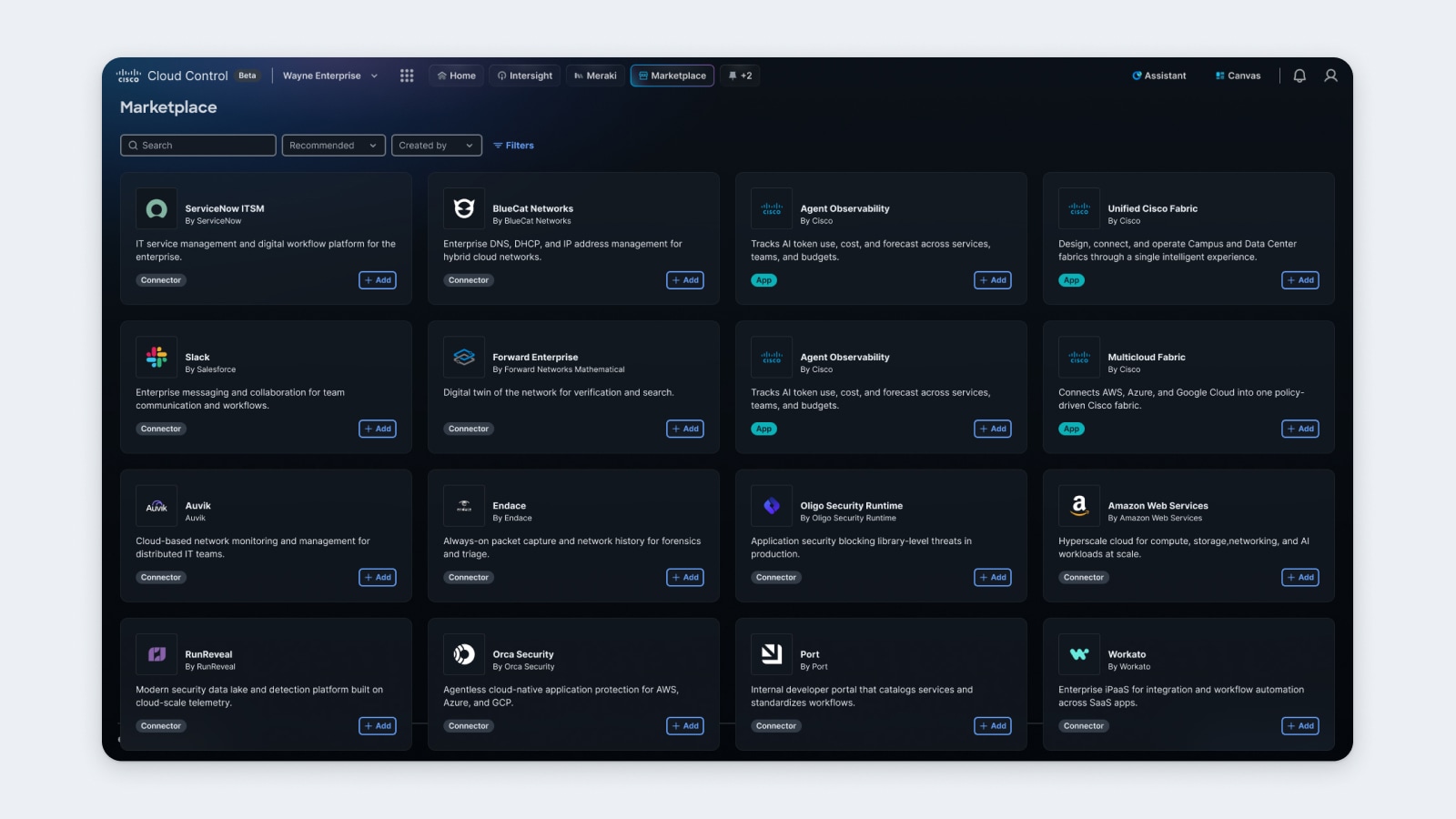
Task: Click the 'By Forward Networks Mathematical' text
Action: pyautogui.click(x=559, y=369)
